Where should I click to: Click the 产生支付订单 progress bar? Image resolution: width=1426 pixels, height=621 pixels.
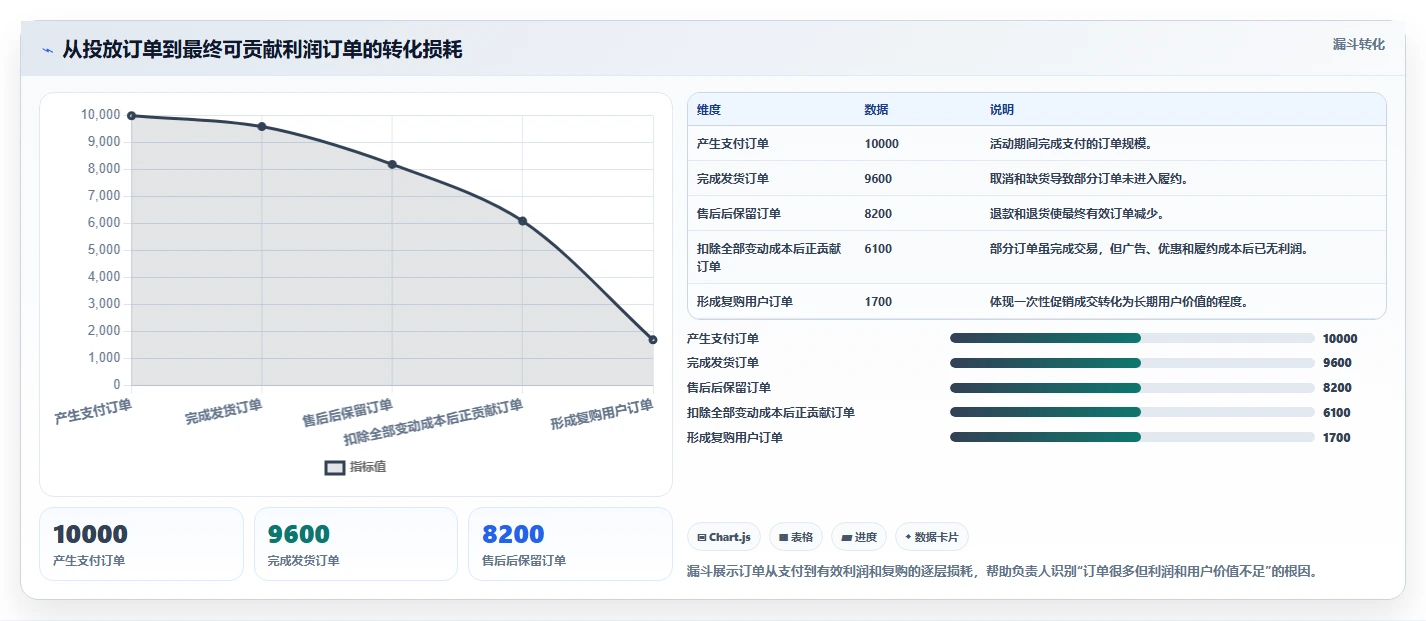(1132, 338)
